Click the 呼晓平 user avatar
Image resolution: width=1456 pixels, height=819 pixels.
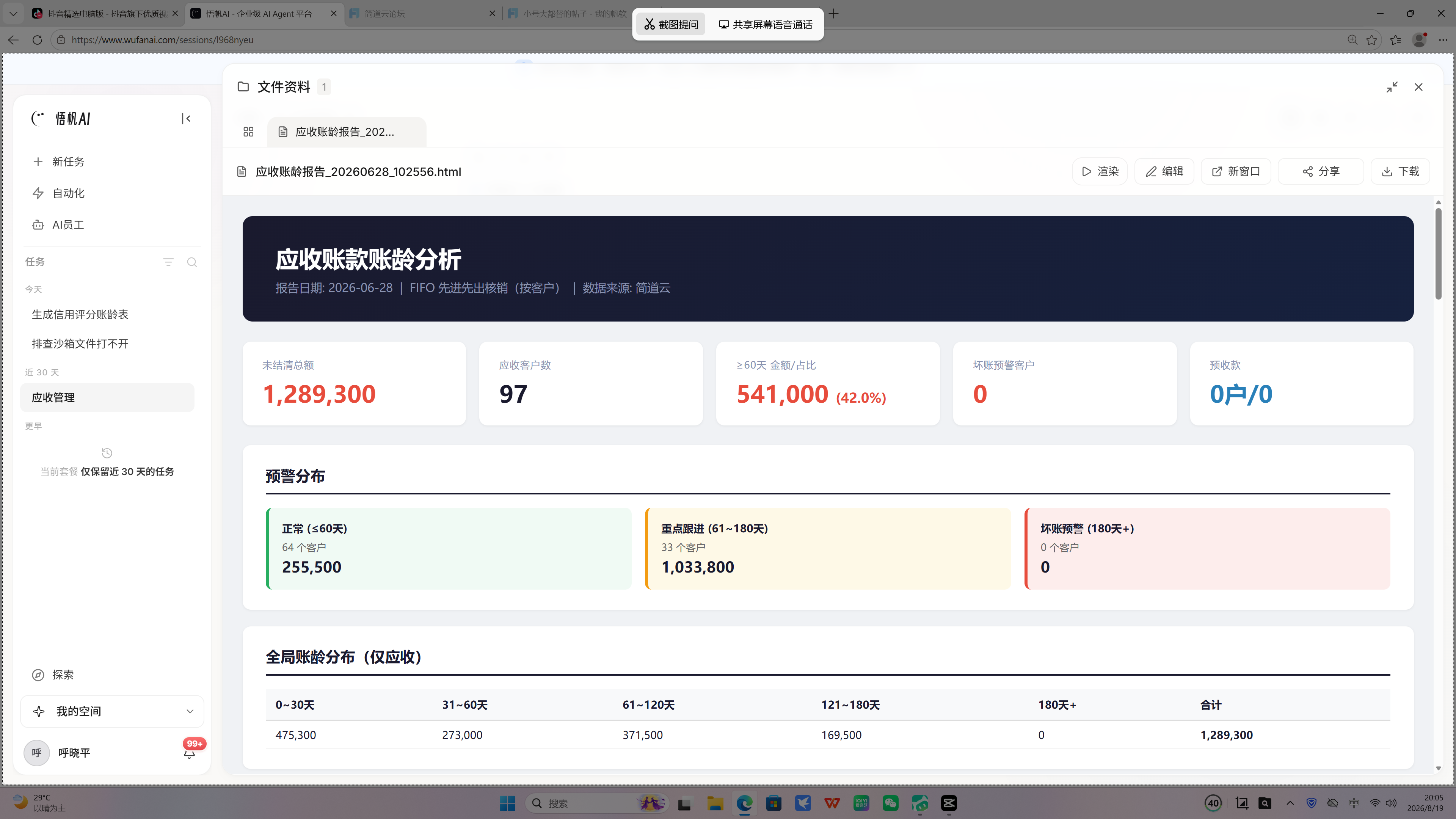click(37, 753)
